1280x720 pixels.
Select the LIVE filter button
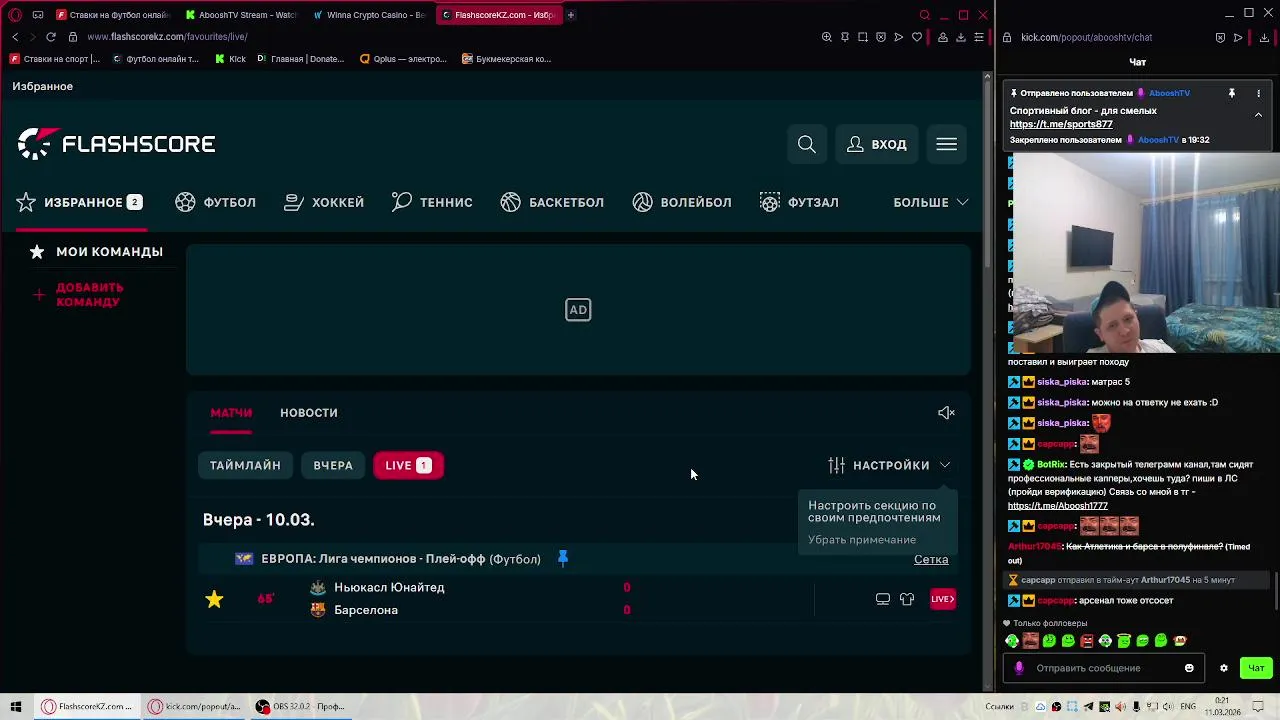[408, 465]
